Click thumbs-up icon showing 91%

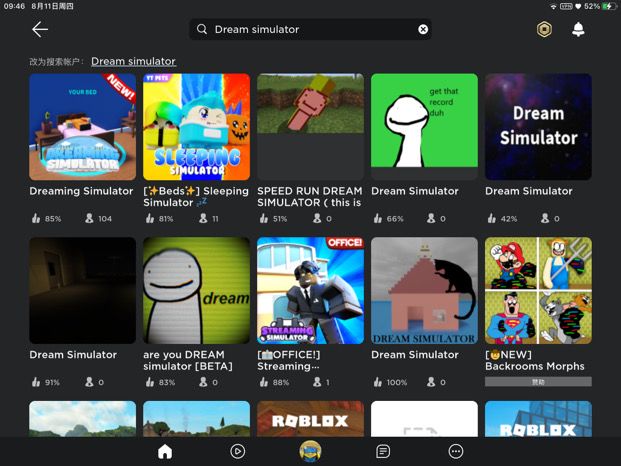coord(36,382)
